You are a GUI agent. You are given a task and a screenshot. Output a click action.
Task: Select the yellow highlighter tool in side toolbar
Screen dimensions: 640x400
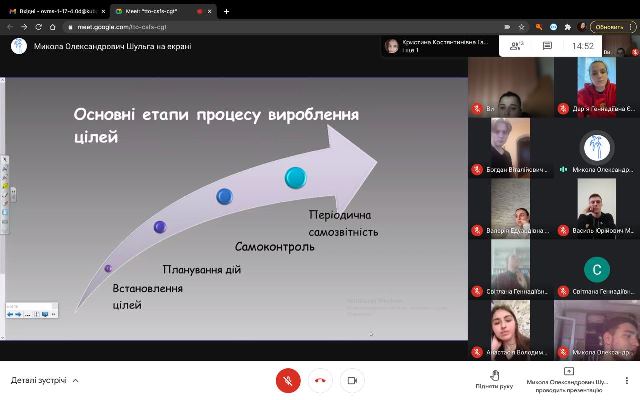pyautogui.click(x=5, y=186)
